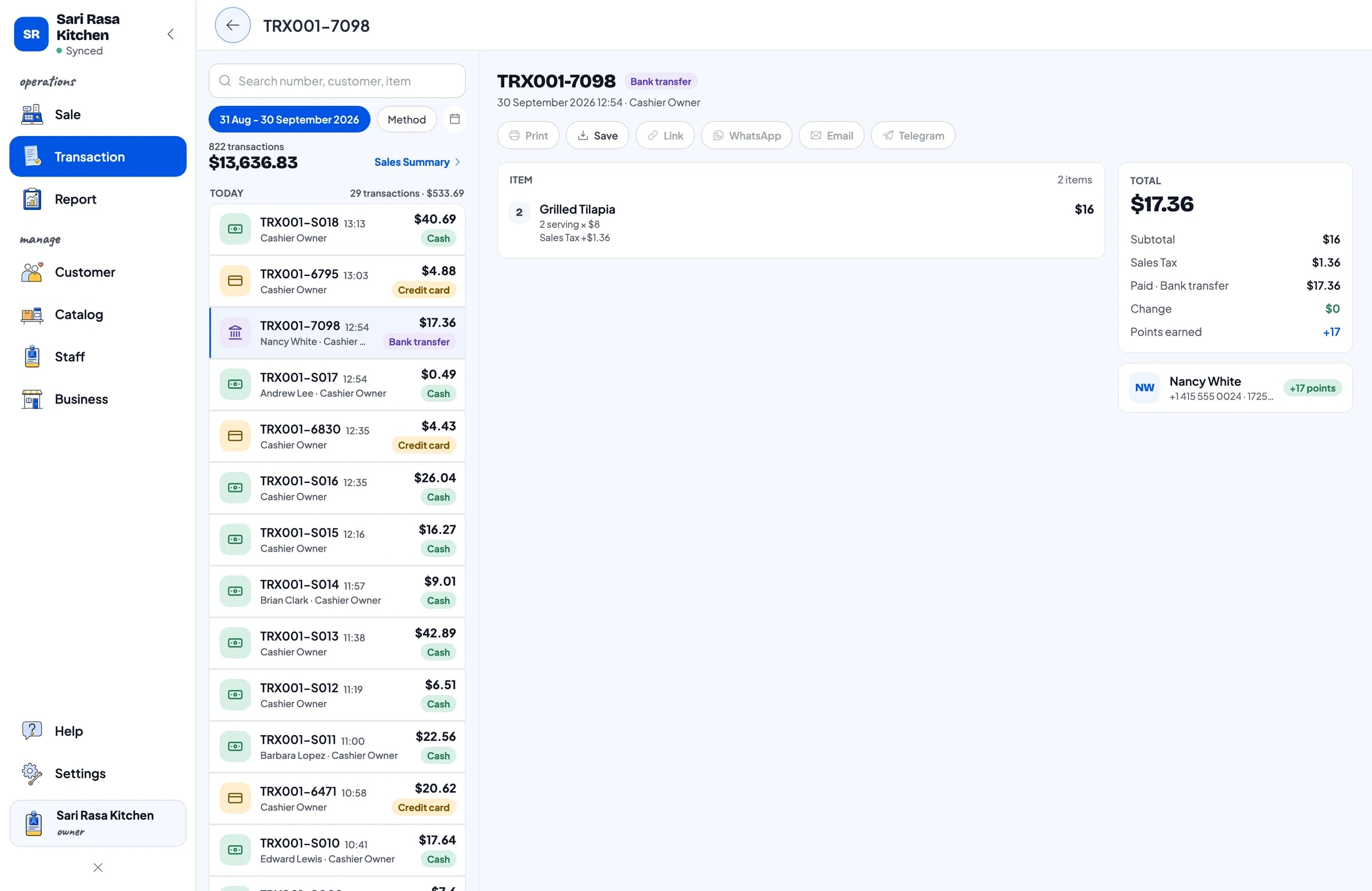1372x891 pixels.
Task: Click the Link share button
Action: [665, 135]
